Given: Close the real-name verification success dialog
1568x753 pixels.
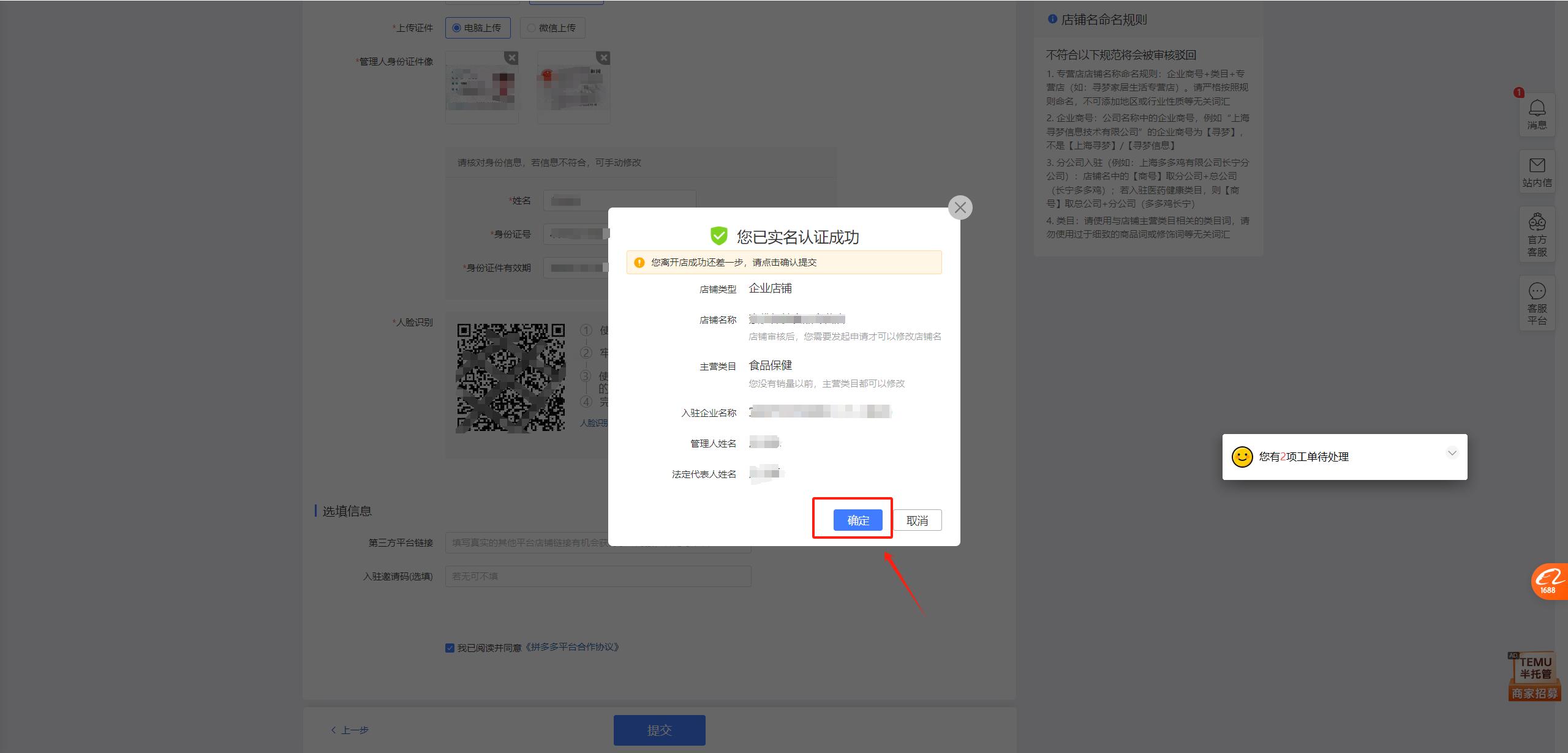Looking at the screenshot, I should coord(960,208).
